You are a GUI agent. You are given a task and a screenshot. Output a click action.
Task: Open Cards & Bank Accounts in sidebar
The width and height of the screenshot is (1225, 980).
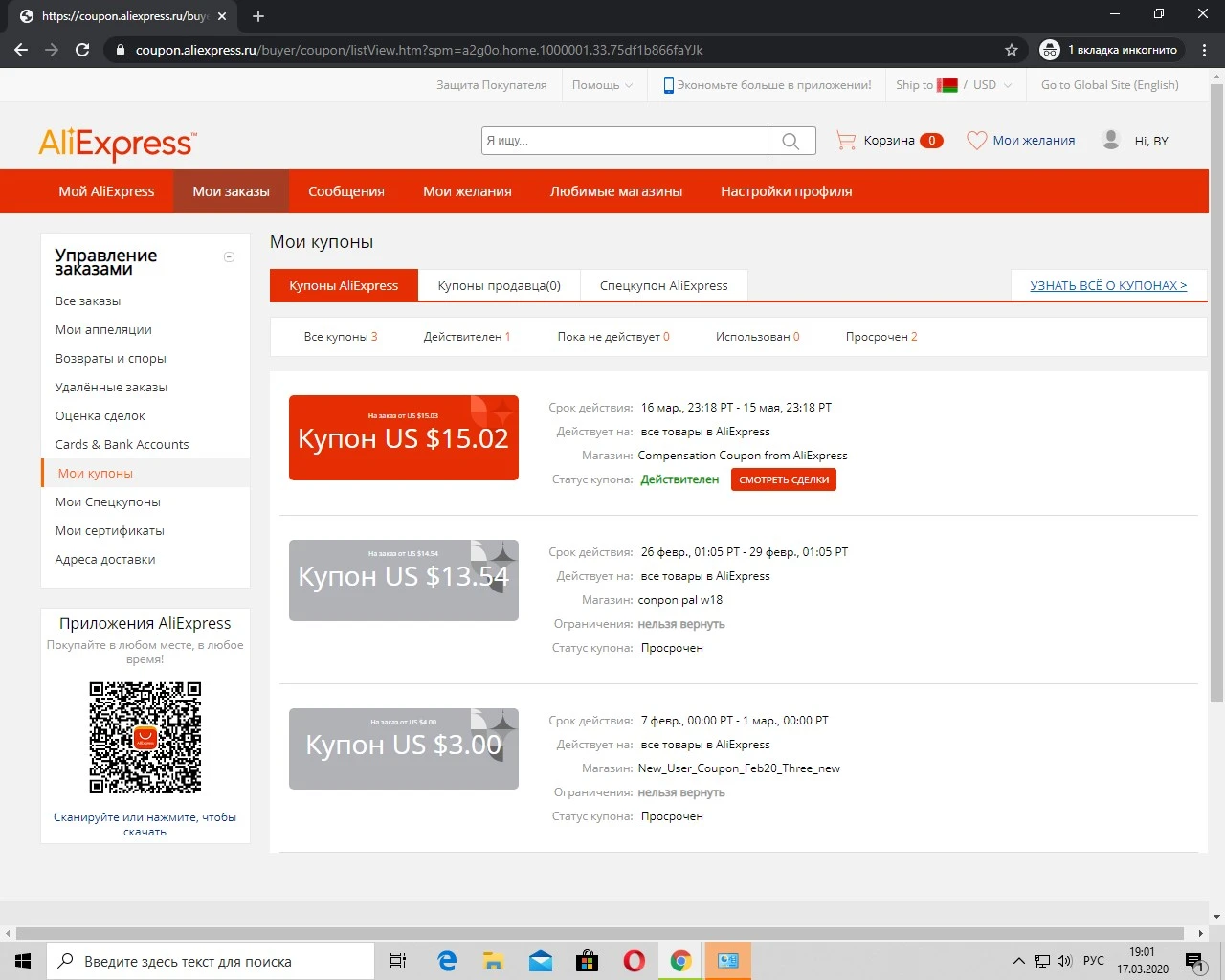click(x=122, y=444)
